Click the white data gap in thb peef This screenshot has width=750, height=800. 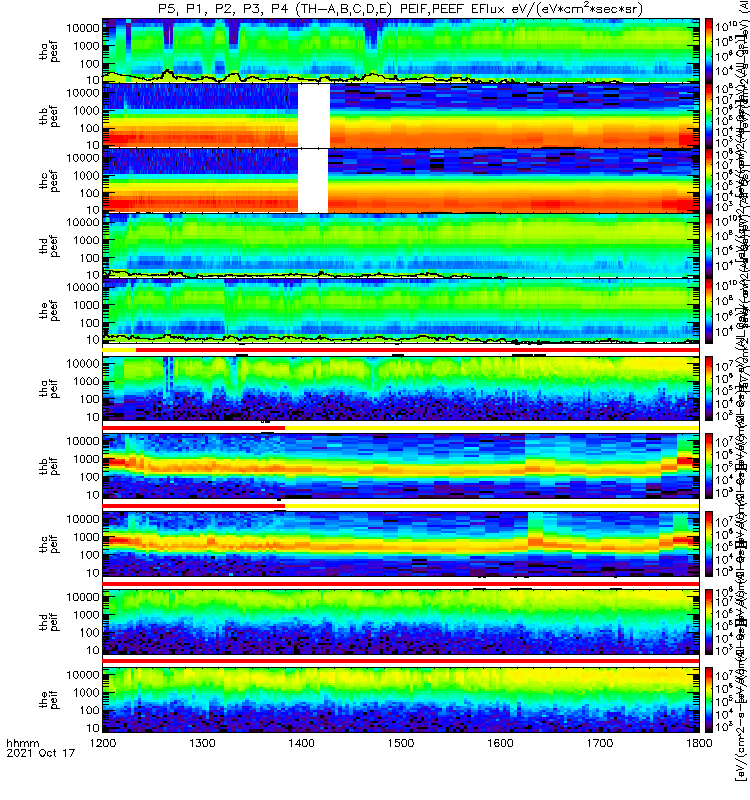pos(314,115)
